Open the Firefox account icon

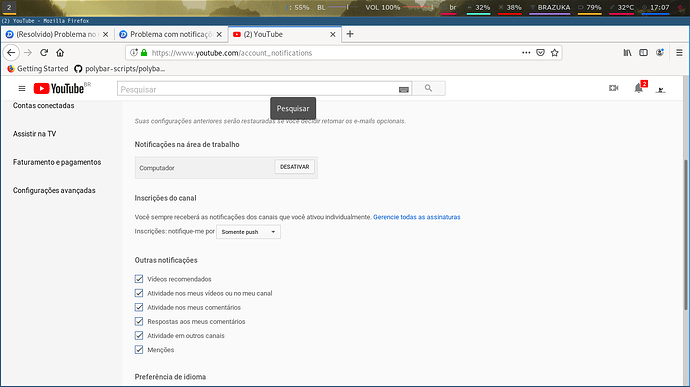coord(660,53)
